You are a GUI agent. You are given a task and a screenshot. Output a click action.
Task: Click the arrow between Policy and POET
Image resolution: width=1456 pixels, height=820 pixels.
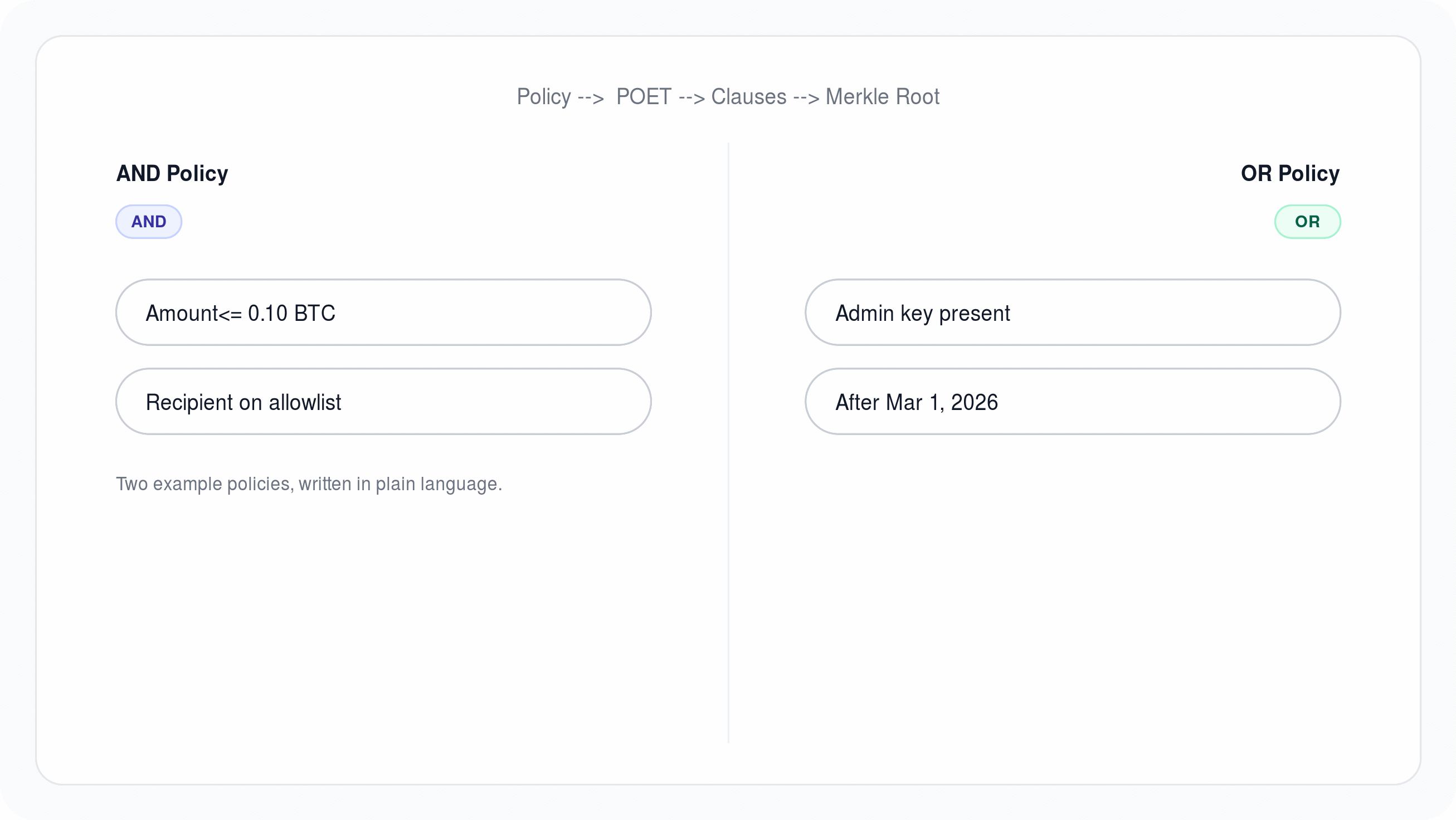pyautogui.click(x=591, y=98)
